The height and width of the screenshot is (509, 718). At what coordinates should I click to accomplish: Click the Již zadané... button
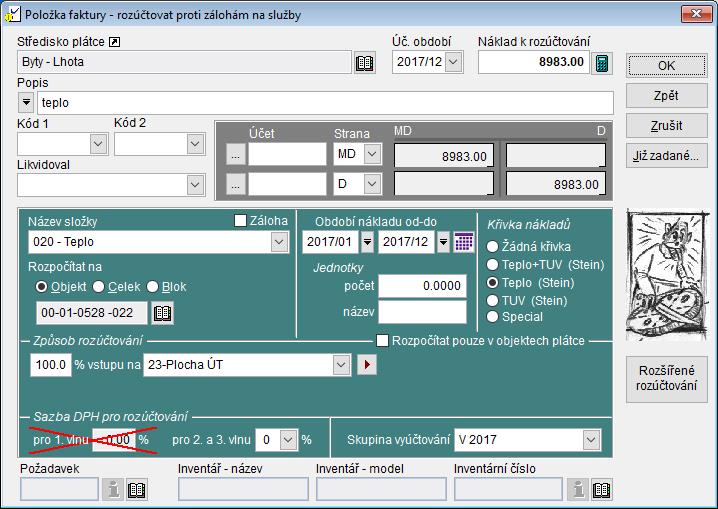(666, 156)
